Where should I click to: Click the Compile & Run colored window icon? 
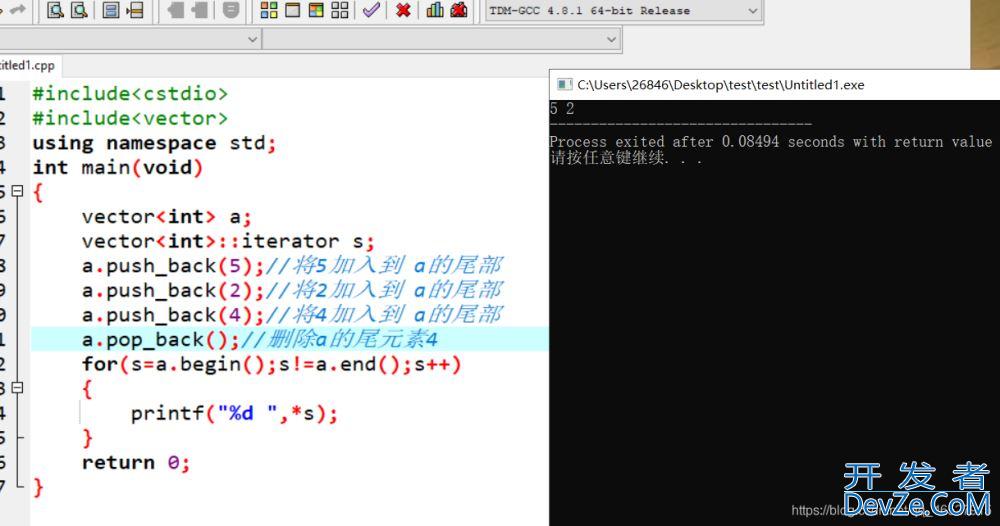click(316, 10)
